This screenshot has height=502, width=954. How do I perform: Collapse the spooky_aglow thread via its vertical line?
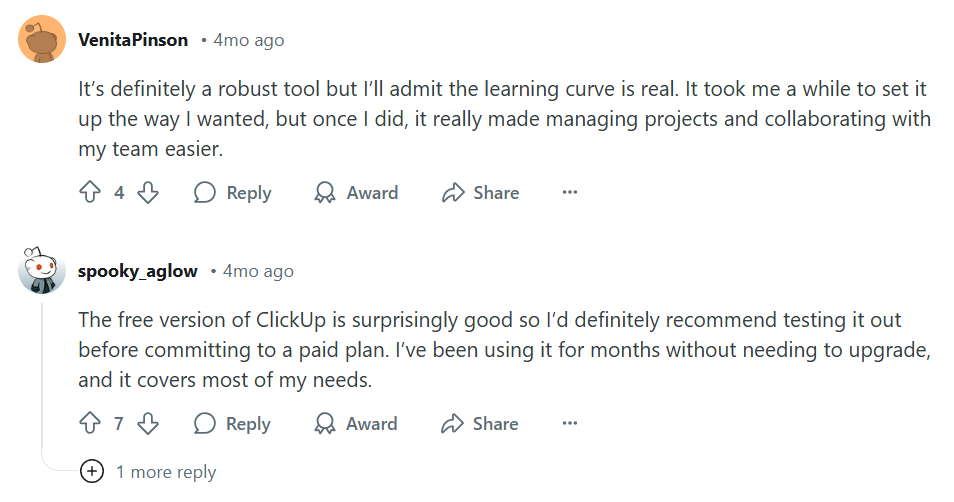point(42,380)
